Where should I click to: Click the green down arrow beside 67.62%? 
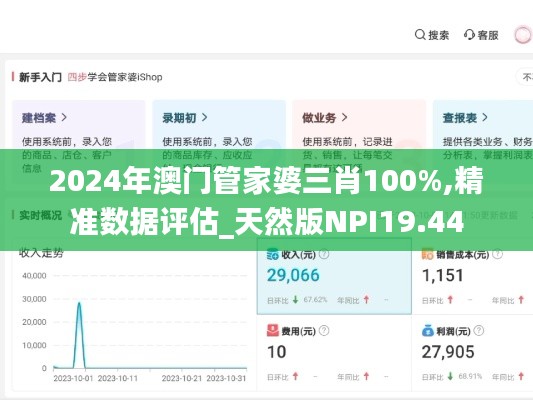296,300
